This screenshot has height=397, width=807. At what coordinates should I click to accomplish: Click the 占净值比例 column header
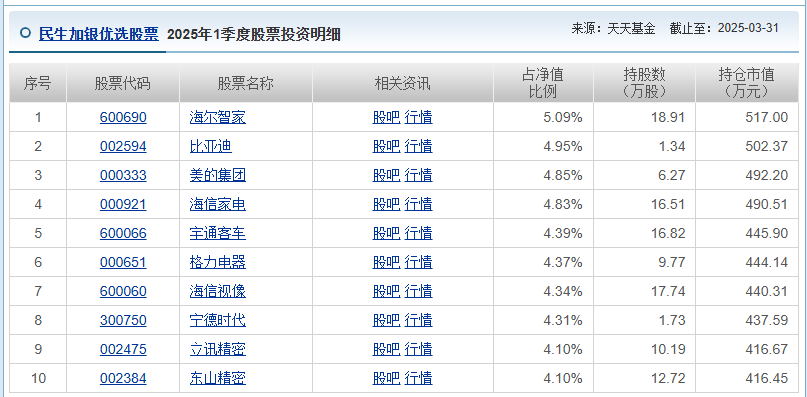543,83
